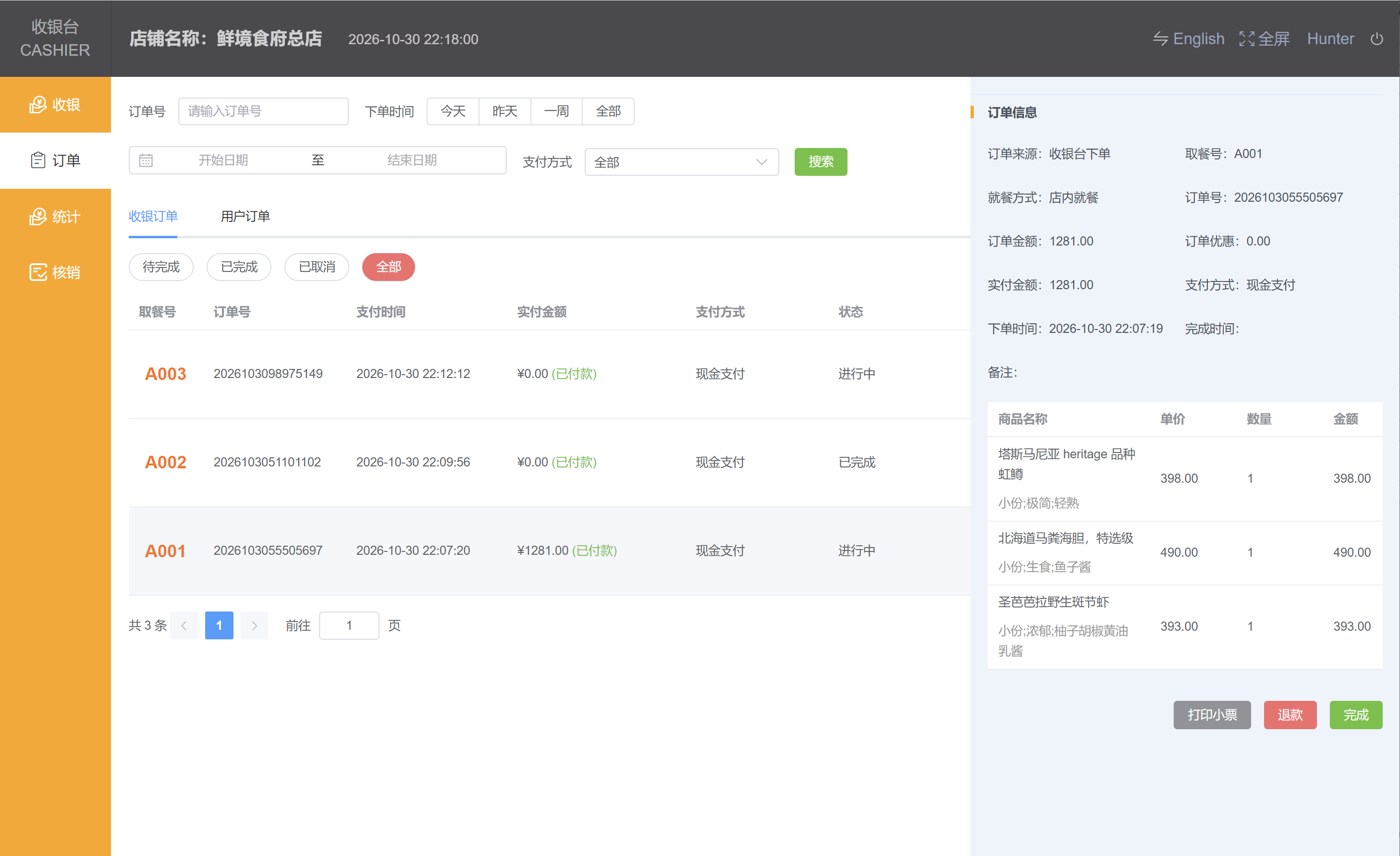Go to the next page arrow

(x=254, y=625)
